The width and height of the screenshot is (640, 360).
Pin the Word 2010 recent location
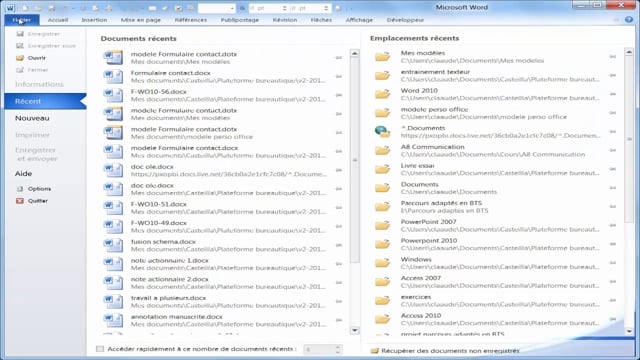coord(613,94)
